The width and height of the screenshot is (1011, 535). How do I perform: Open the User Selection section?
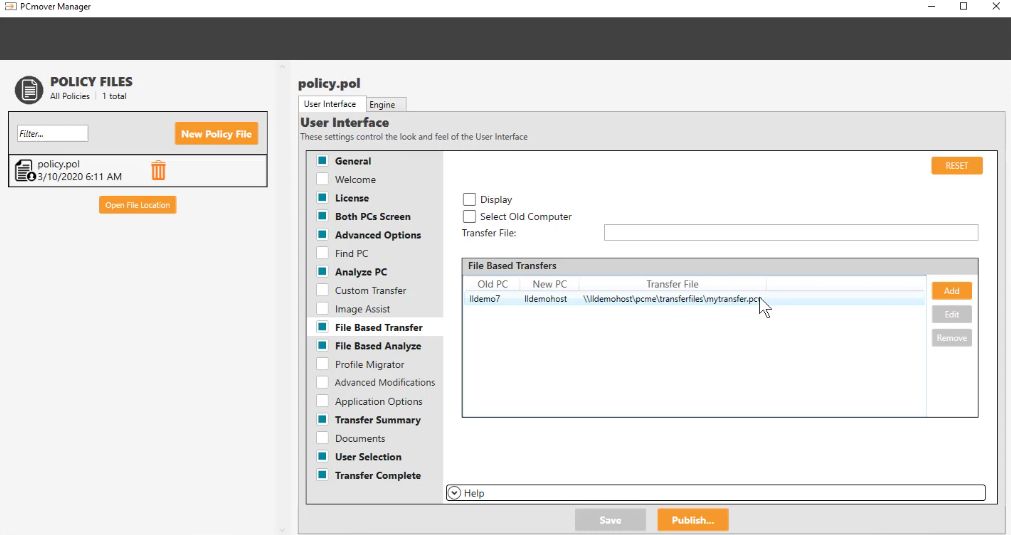(x=368, y=456)
